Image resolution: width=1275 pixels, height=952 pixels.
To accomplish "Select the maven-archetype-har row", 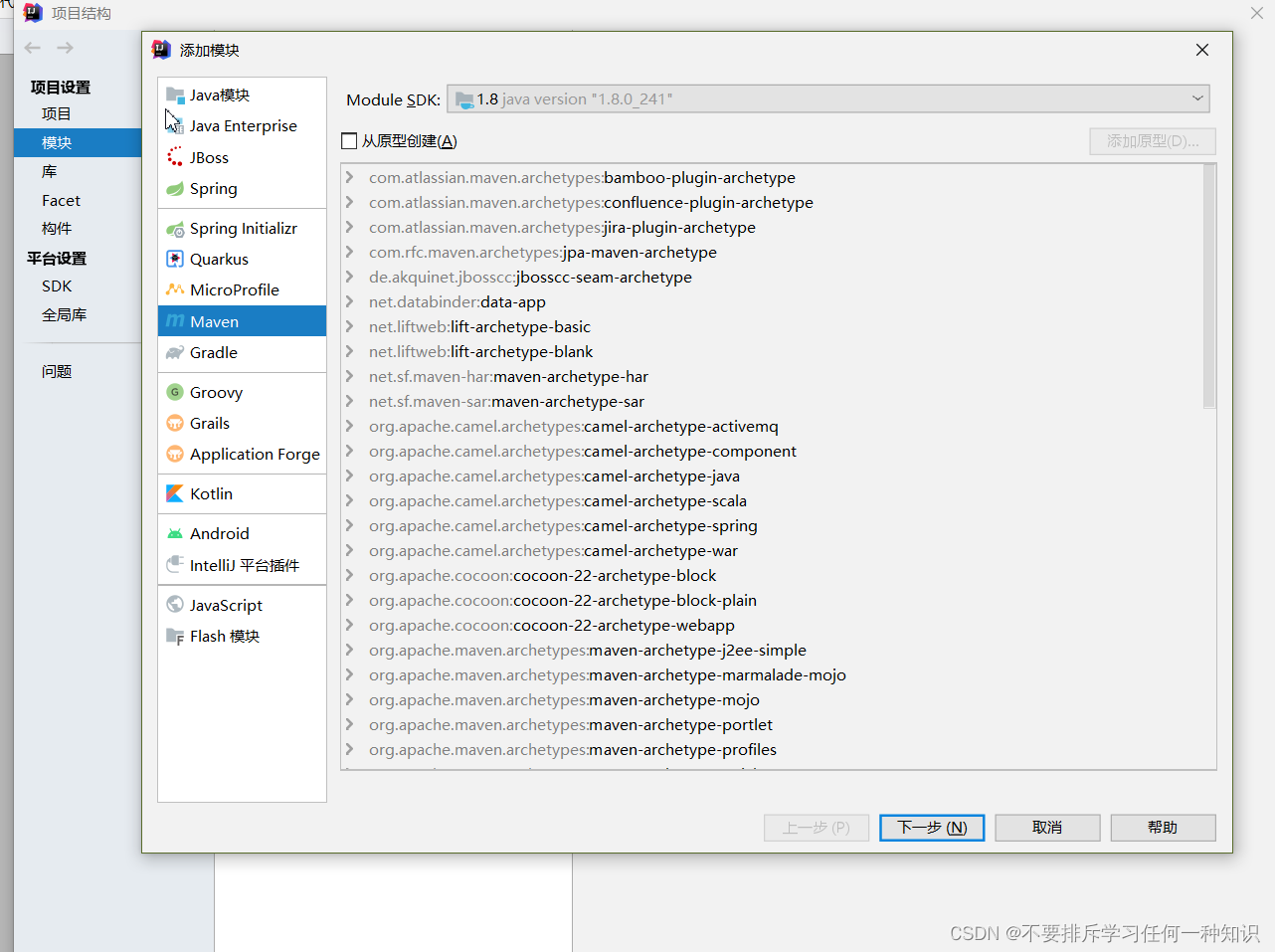I will pyautogui.click(x=772, y=376).
